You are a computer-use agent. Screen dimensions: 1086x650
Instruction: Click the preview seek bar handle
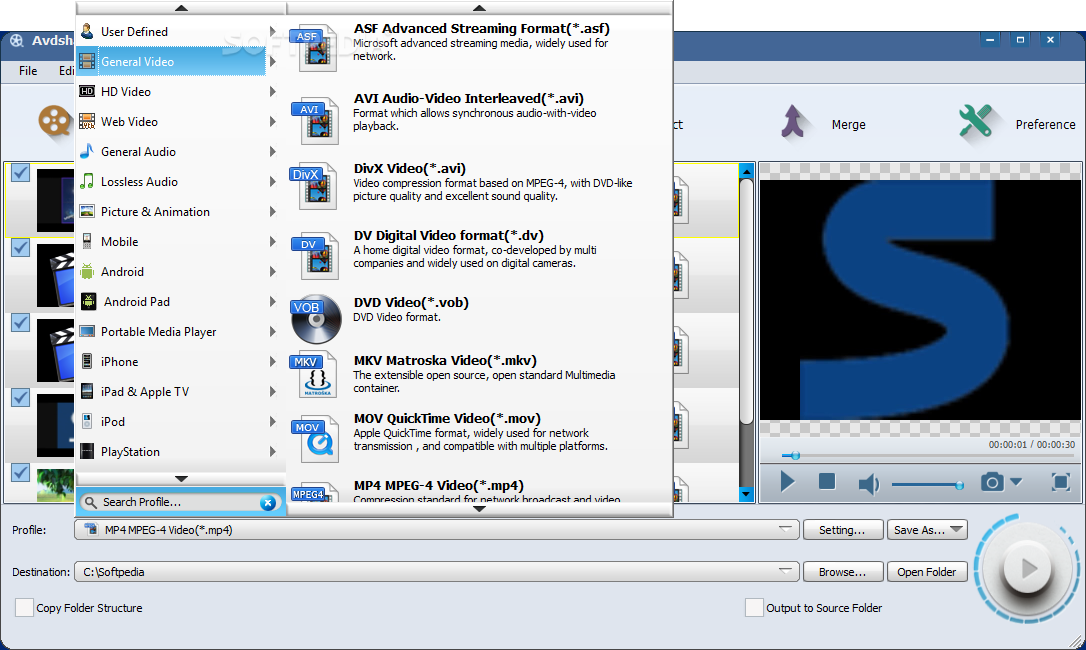point(796,455)
